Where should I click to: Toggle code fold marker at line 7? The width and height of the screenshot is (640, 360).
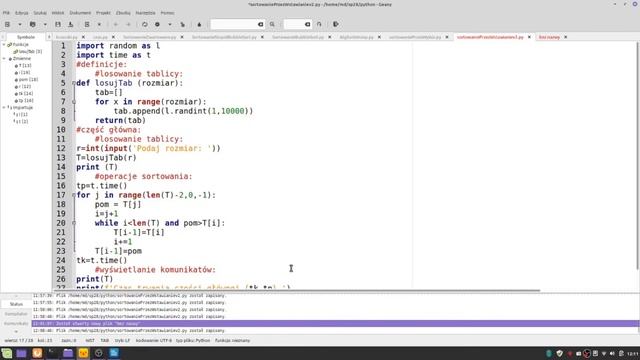(74, 102)
